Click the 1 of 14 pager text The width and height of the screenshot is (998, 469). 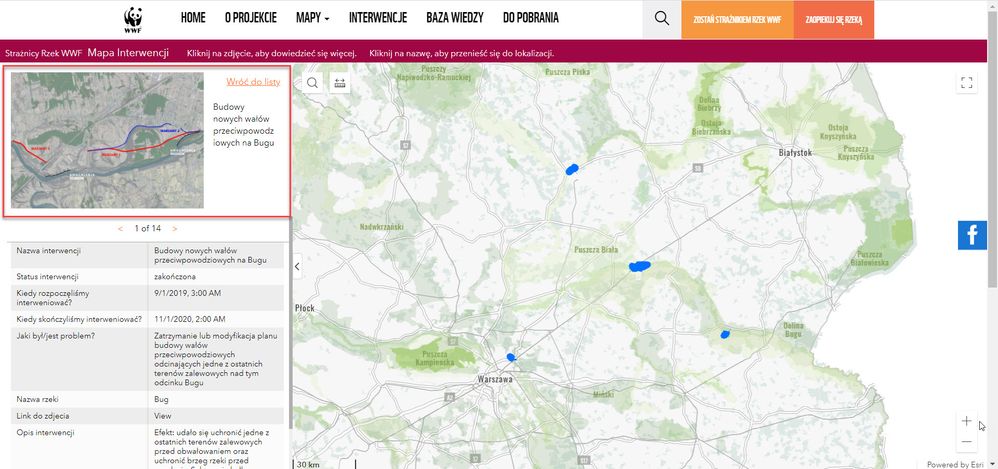[x=148, y=228]
